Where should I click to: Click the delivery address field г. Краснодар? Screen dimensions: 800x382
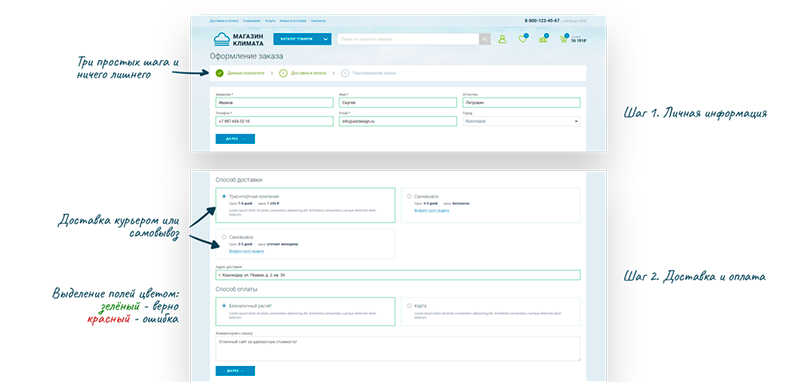tap(398, 275)
